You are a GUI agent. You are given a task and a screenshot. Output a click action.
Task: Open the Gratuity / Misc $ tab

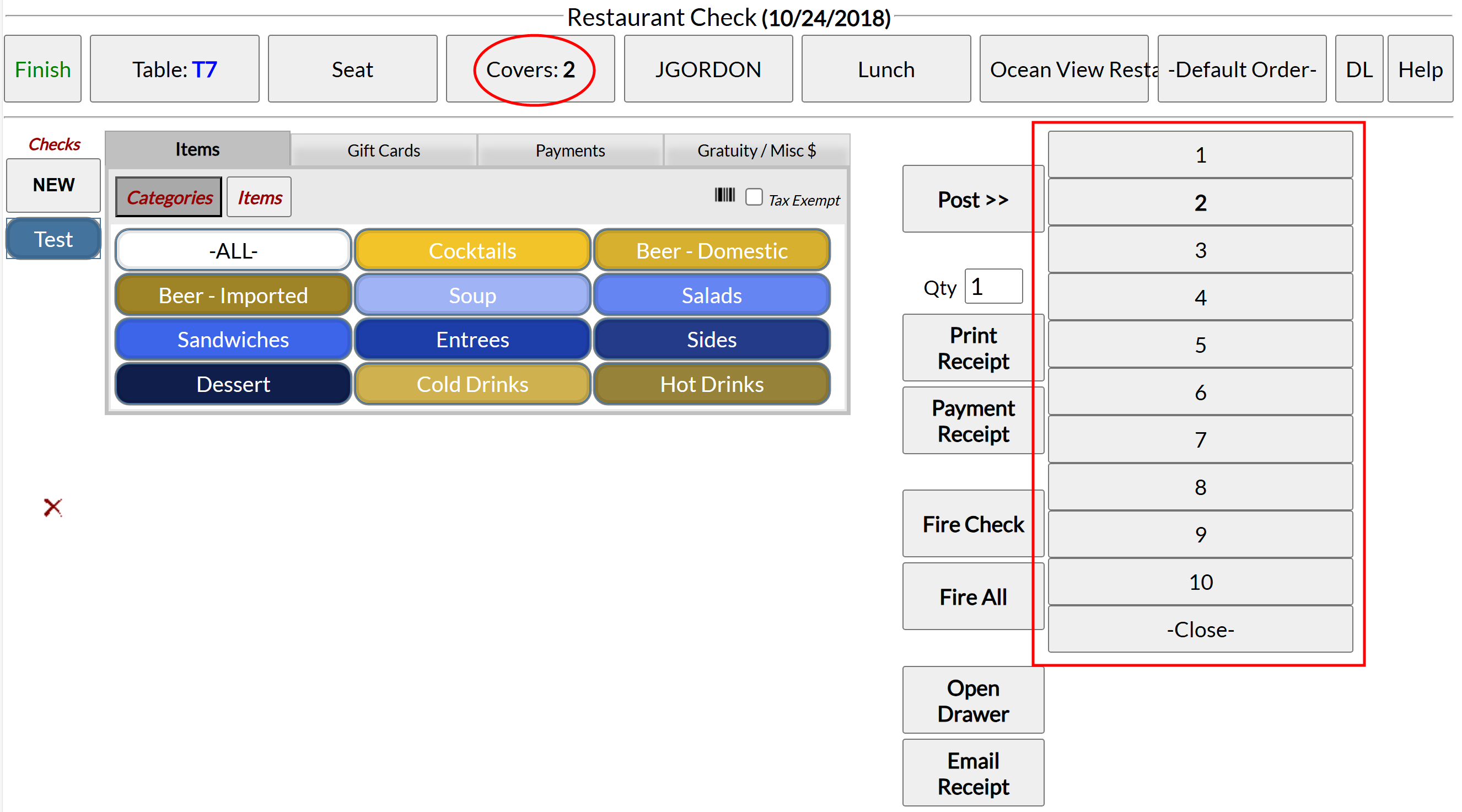[x=756, y=151]
